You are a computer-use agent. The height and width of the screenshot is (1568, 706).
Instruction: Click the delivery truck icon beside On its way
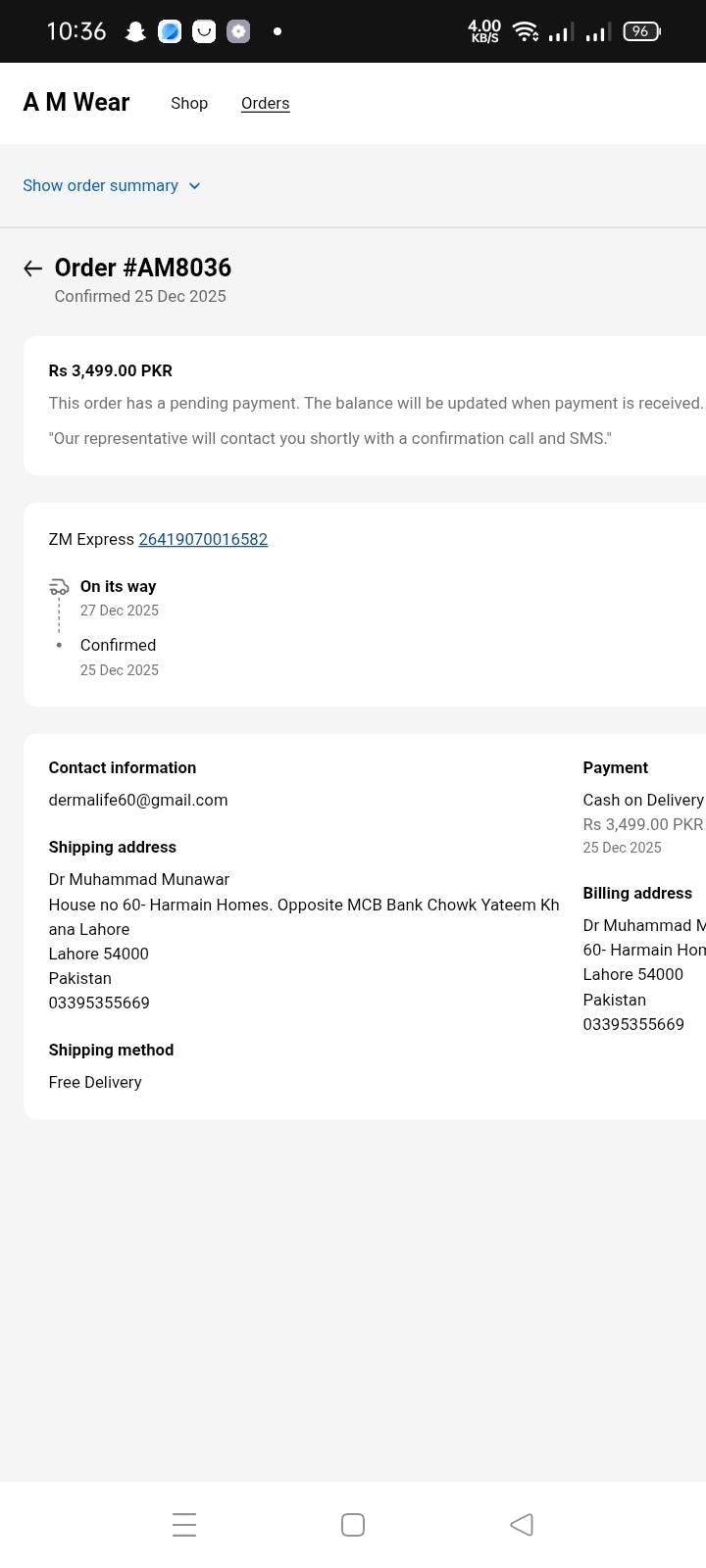(x=59, y=587)
